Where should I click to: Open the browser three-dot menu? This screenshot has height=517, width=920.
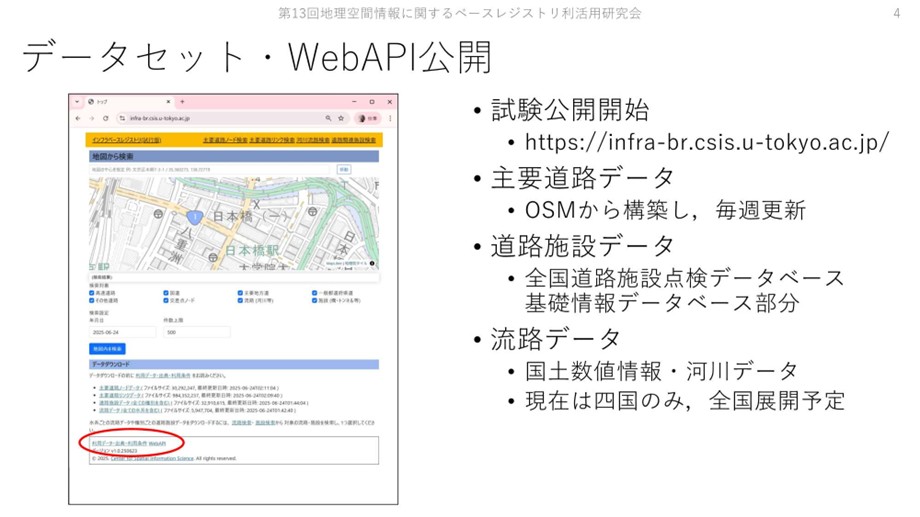[390, 118]
